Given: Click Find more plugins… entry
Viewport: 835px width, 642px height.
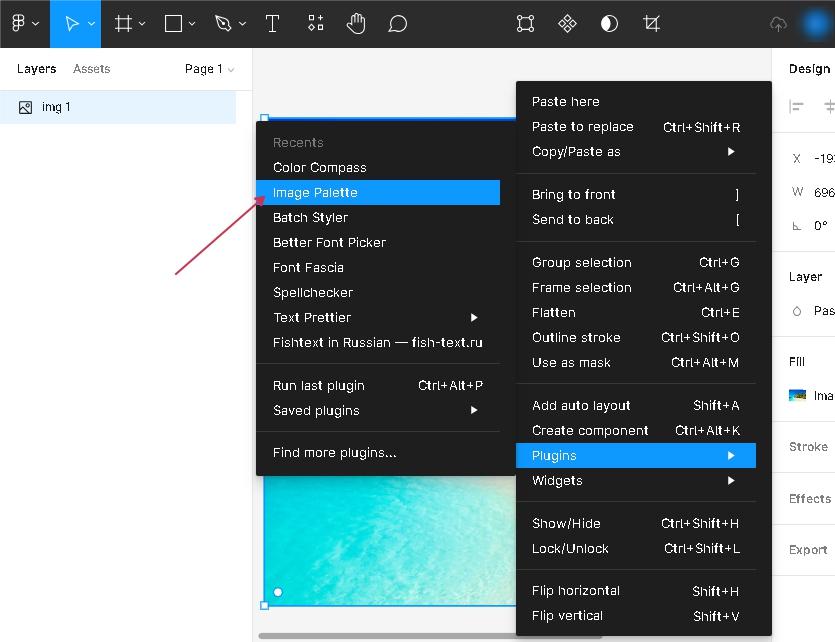Looking at the screenshot, I should point(335,452).
